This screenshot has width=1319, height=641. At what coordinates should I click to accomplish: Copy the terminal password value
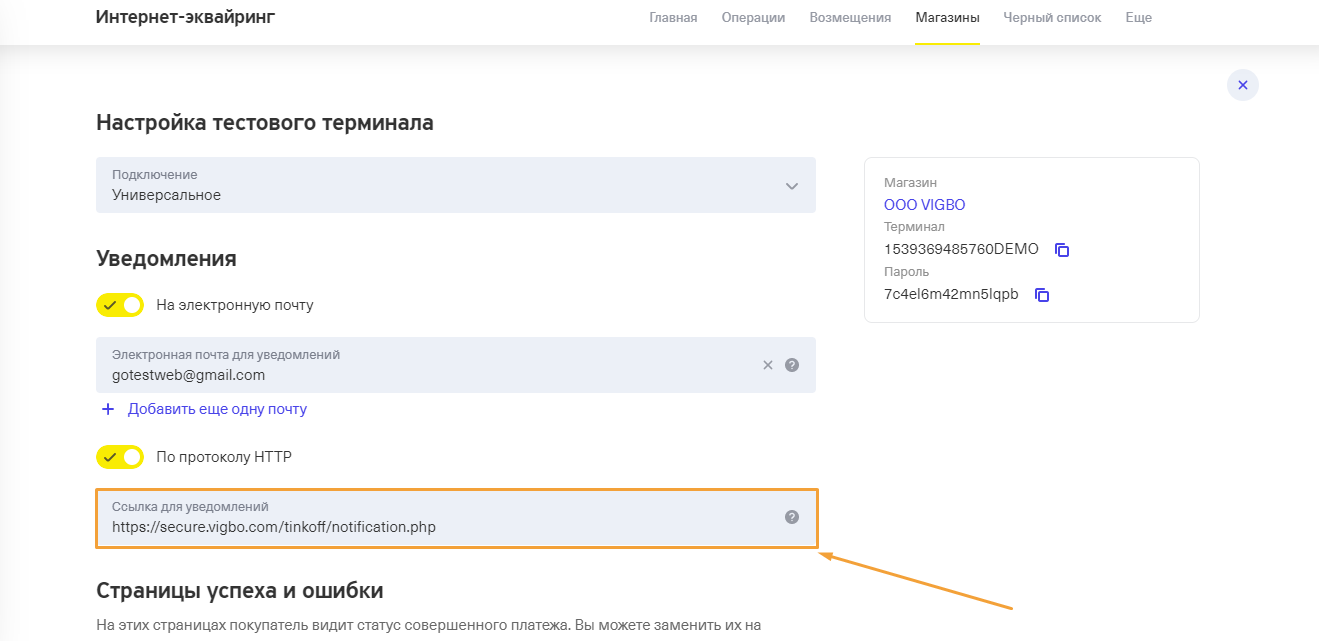click(x=1042, y=295)
